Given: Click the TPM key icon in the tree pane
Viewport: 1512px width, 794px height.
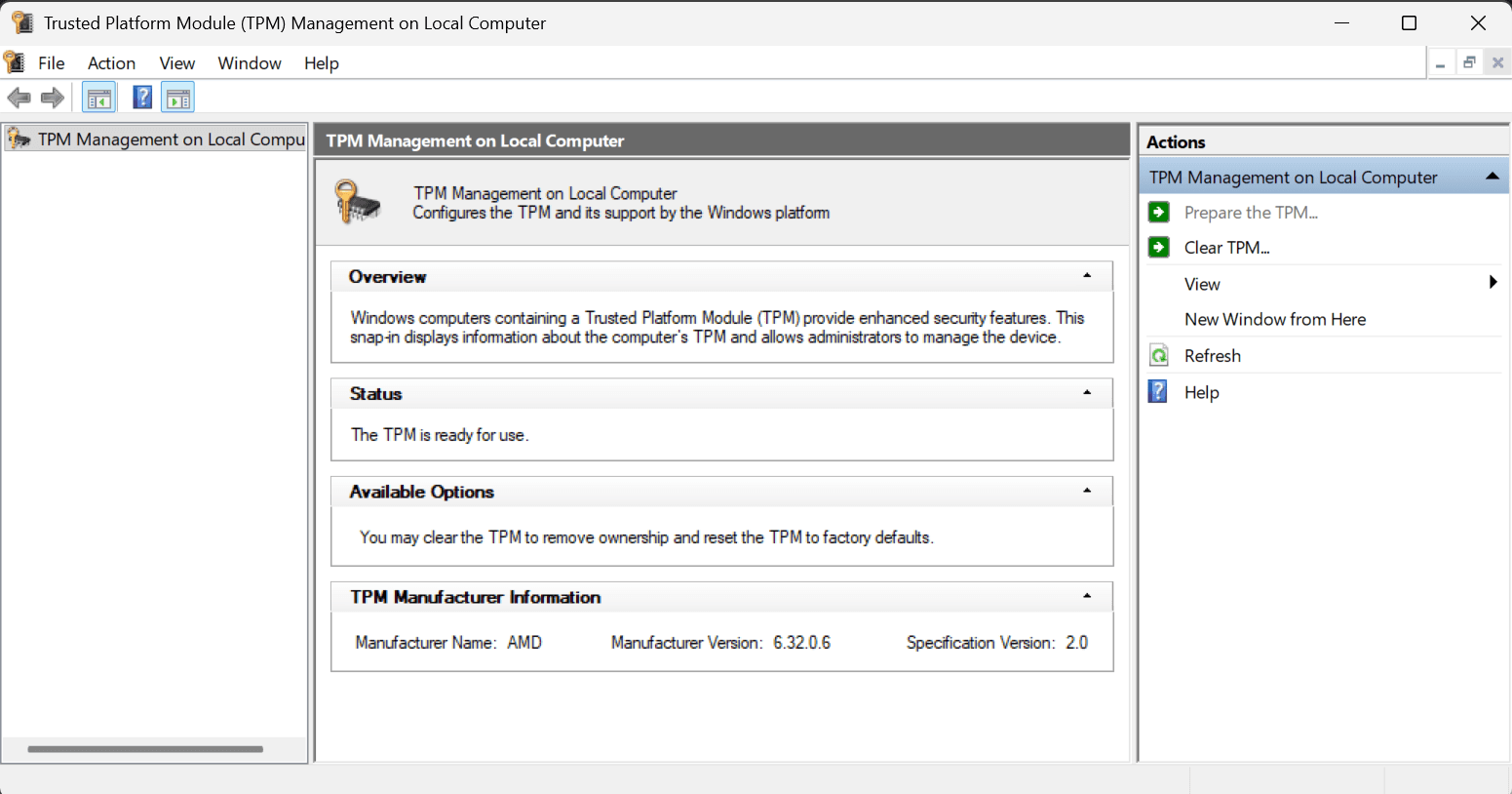Looking at the screenshot, I should pos(19,139).
